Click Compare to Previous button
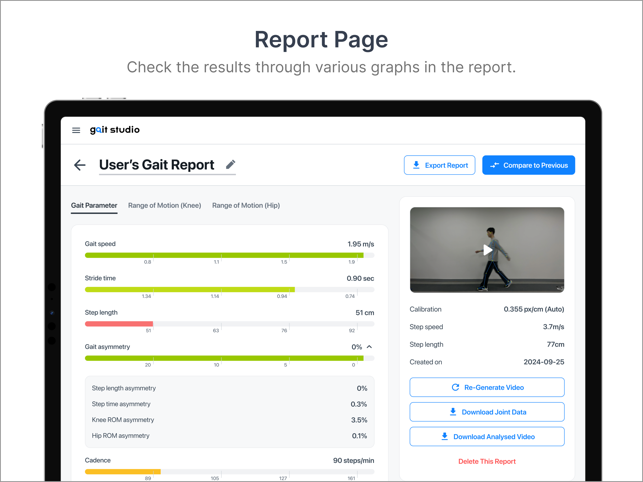Image resolution: width=643 pixels, height=482 pixels. point(528,165)
